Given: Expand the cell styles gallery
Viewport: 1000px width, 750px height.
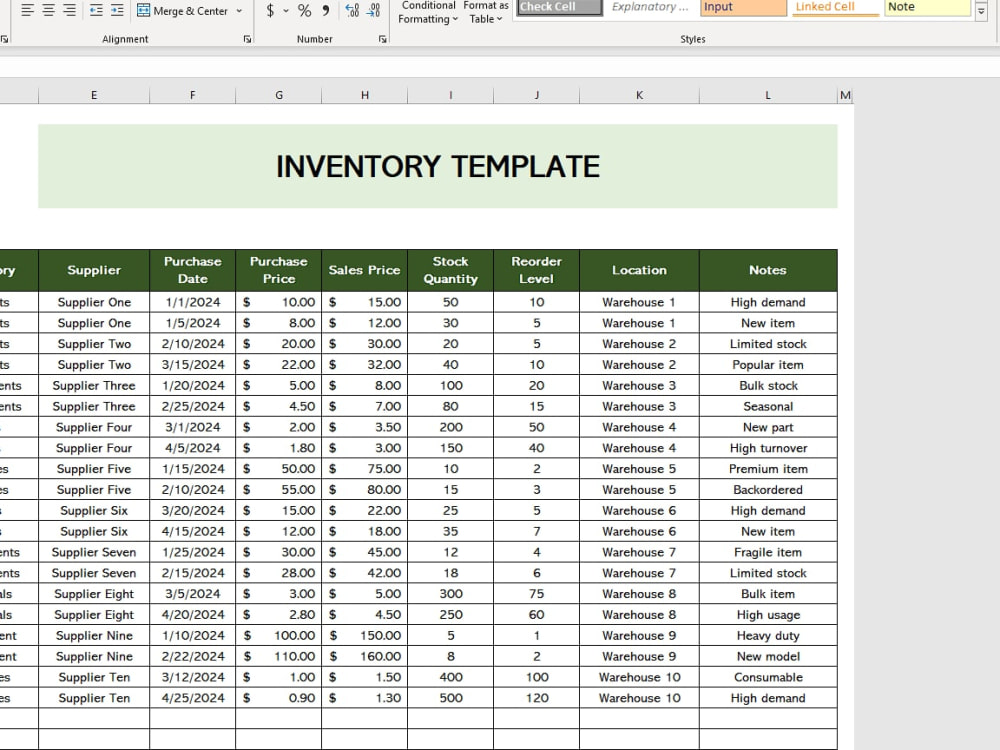Looking at the screenshot, I should (x=981, y=11).
